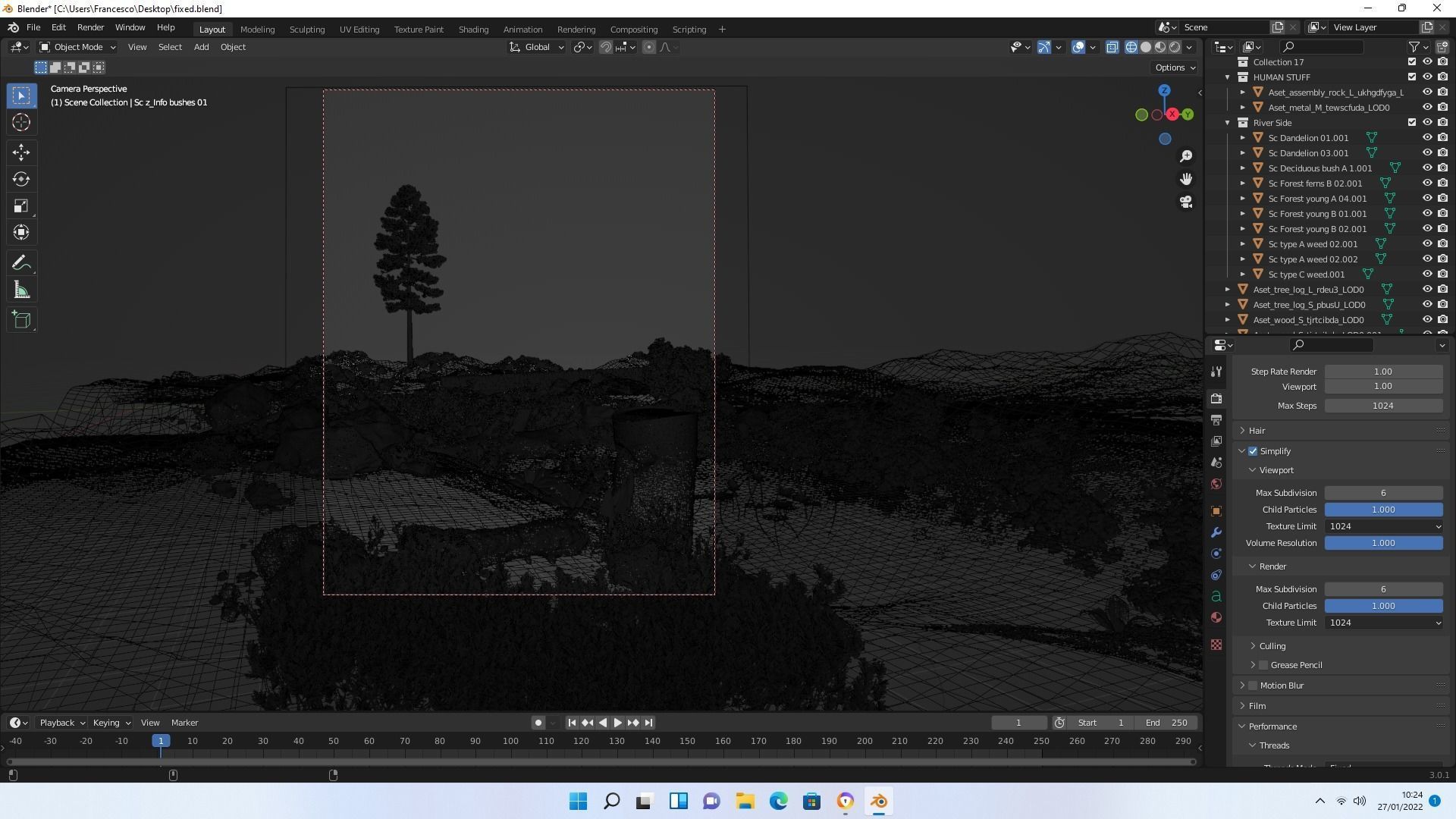
Task: Enable the Motion Blur checkbox
Action: point(1253,686)
